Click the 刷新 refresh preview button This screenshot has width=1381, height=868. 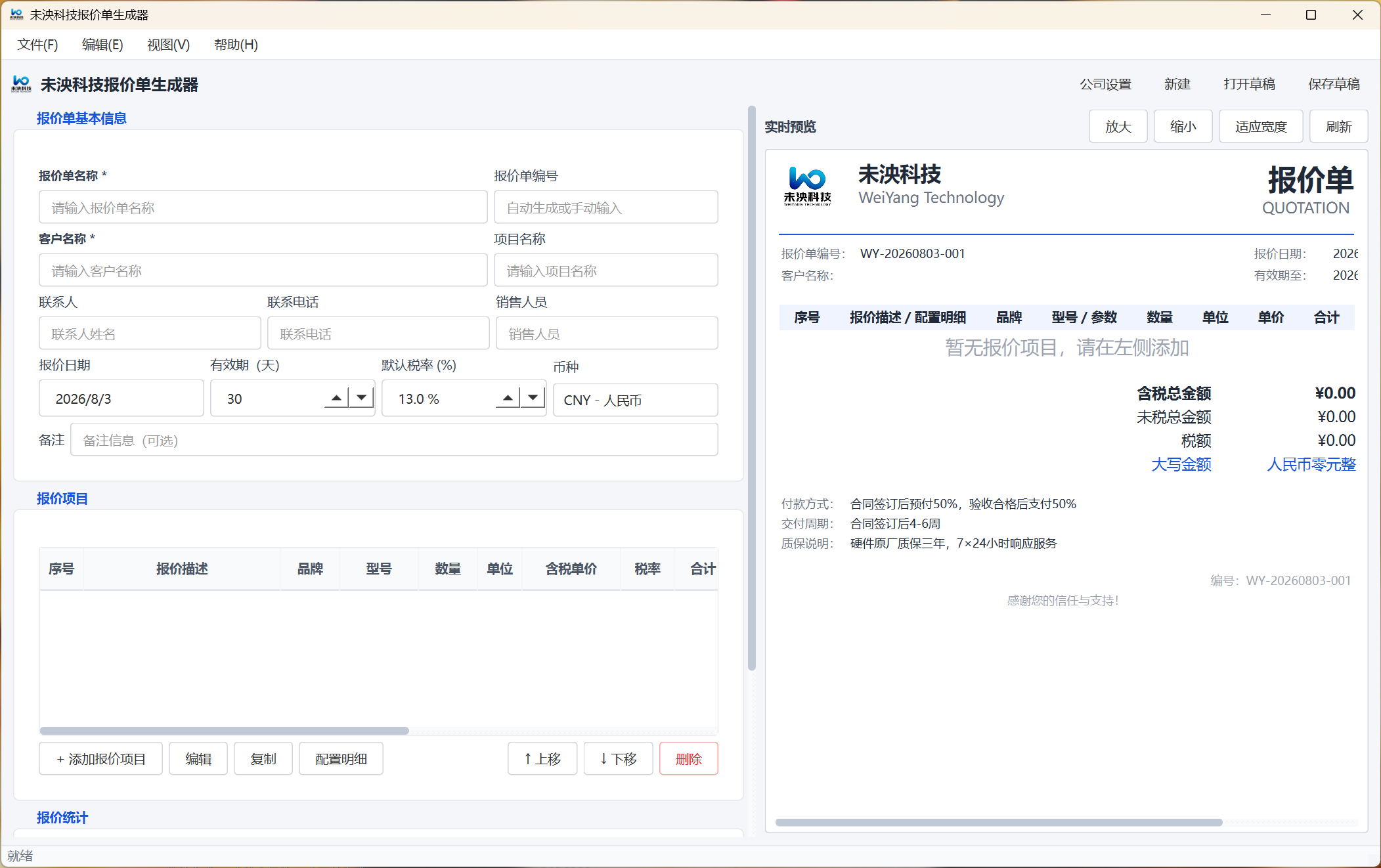tap(1338, 126)
